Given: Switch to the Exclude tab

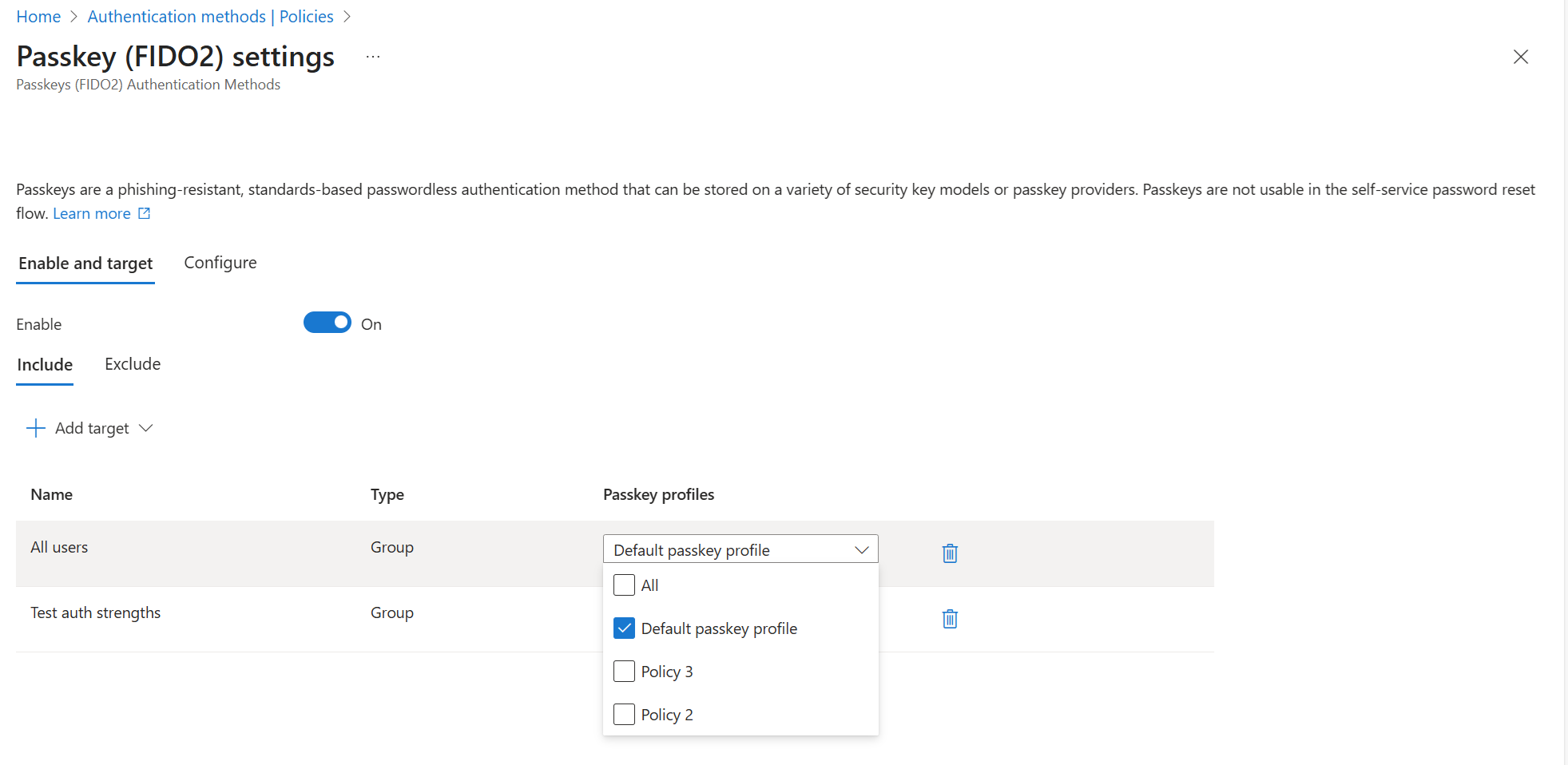Looking at the screenshot, I should [x=133, y=364].
